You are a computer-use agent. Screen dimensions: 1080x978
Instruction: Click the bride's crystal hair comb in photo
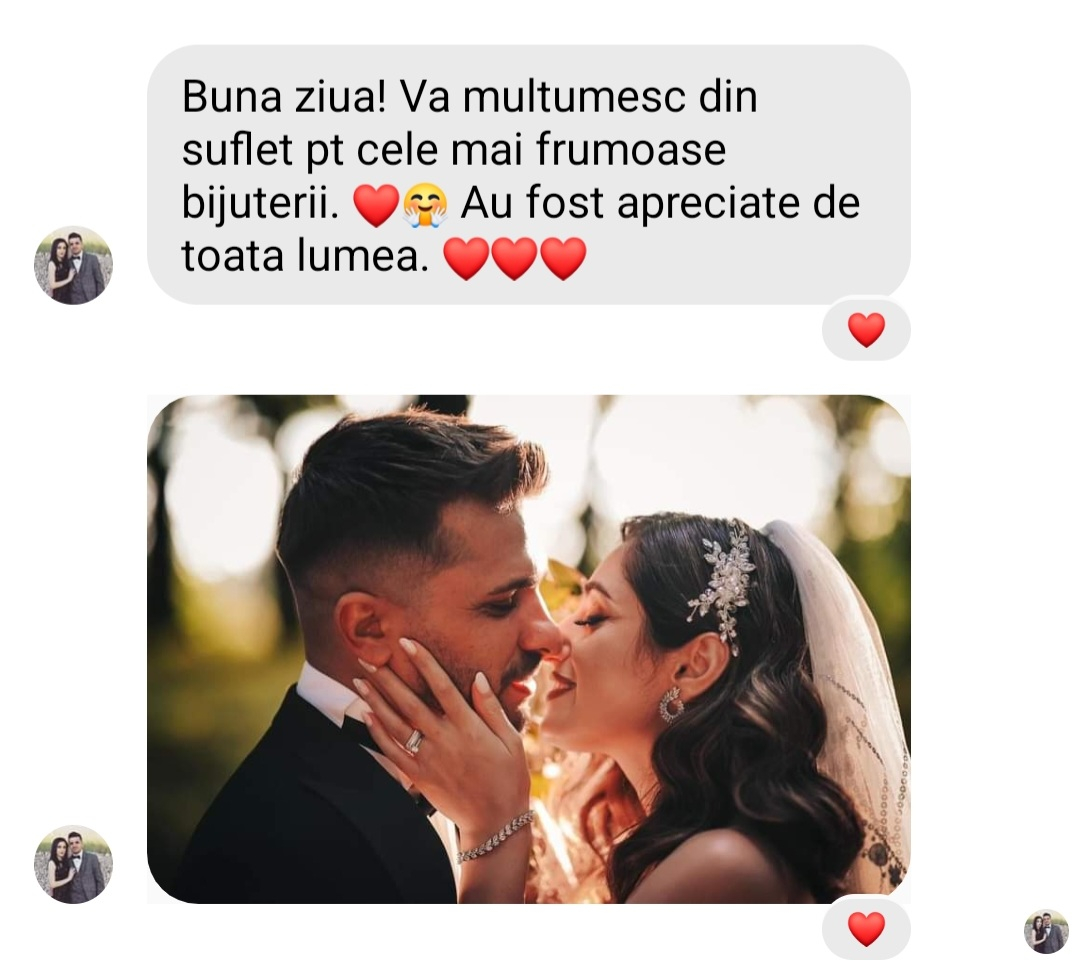pos(725,585)
